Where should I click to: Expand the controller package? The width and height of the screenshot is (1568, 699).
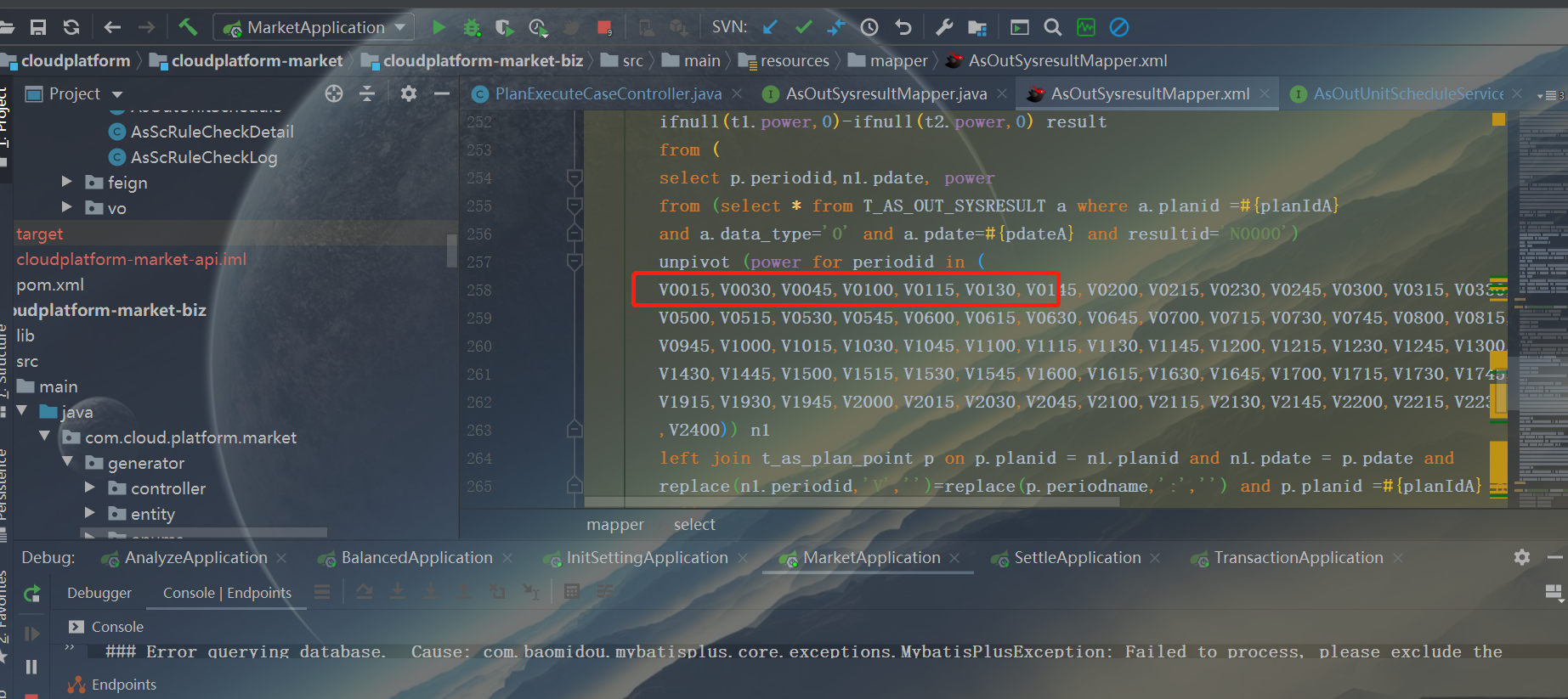click(90, 488)
